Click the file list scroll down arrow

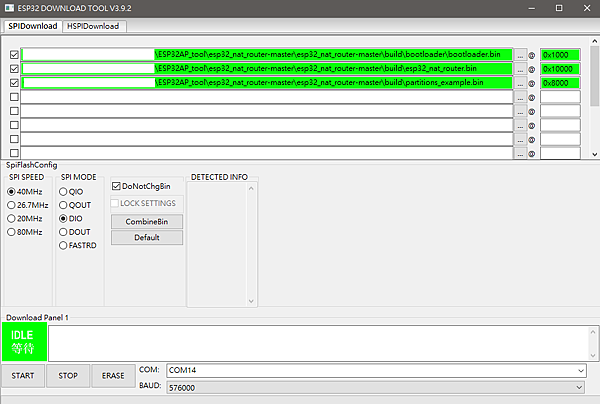tap(595, 155)
